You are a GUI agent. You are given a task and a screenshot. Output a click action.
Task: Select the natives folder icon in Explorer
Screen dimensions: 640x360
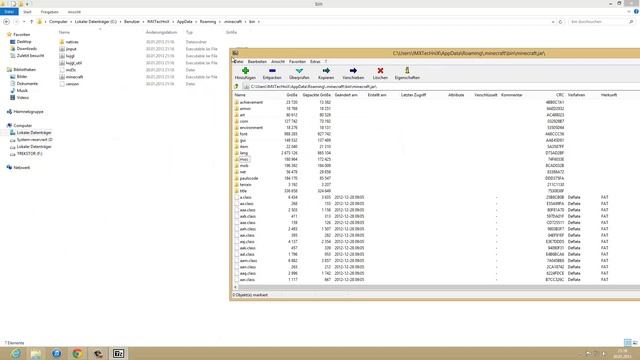[x=62, y=42]
